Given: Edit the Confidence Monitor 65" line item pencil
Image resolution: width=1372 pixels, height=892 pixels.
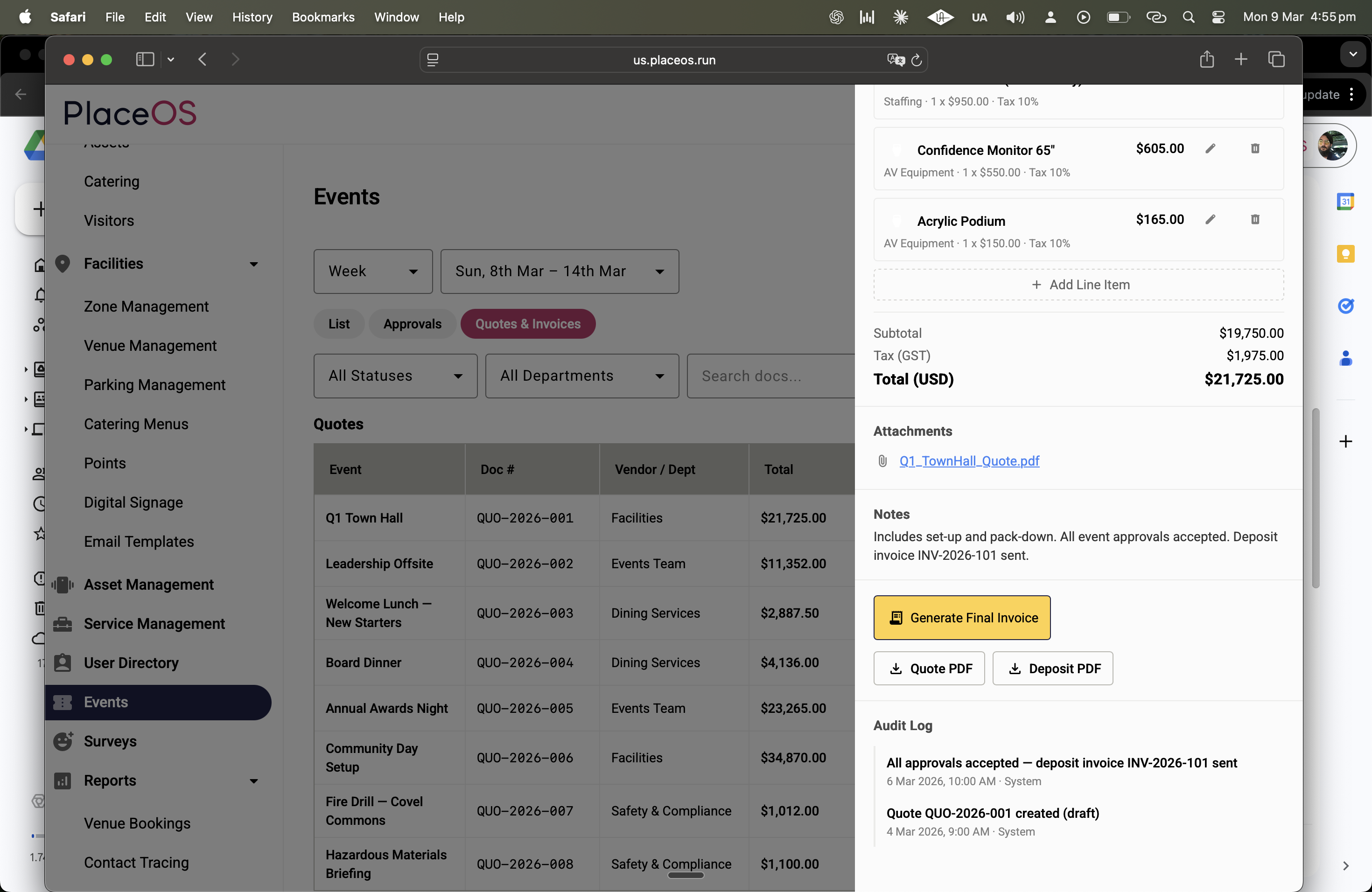Looking at the screenshot, I should tap(1211, 149).
